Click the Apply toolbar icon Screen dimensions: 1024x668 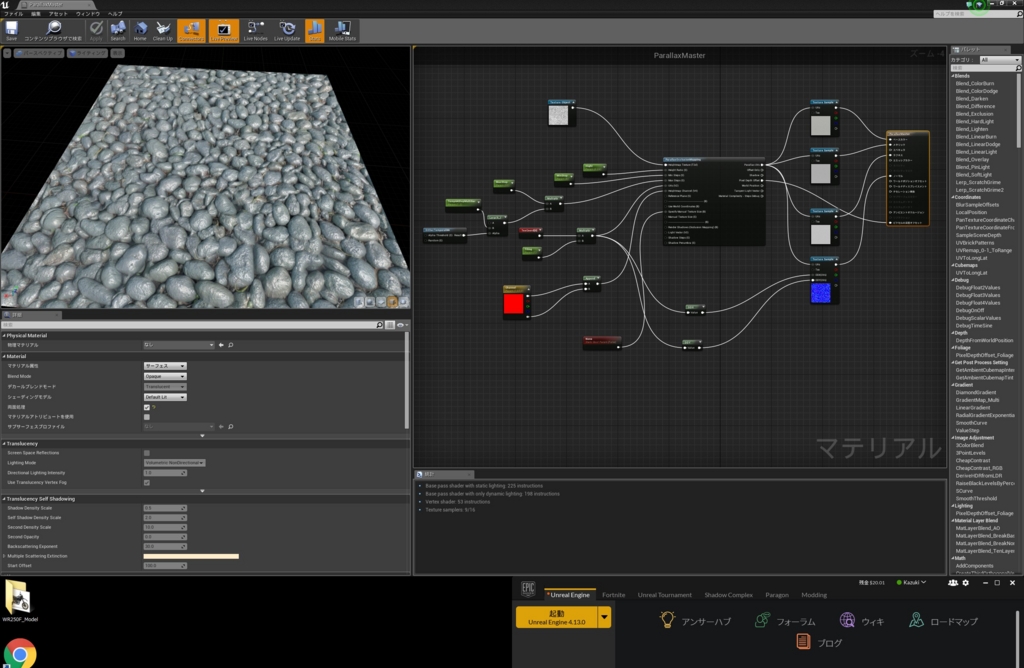[96, 30]
